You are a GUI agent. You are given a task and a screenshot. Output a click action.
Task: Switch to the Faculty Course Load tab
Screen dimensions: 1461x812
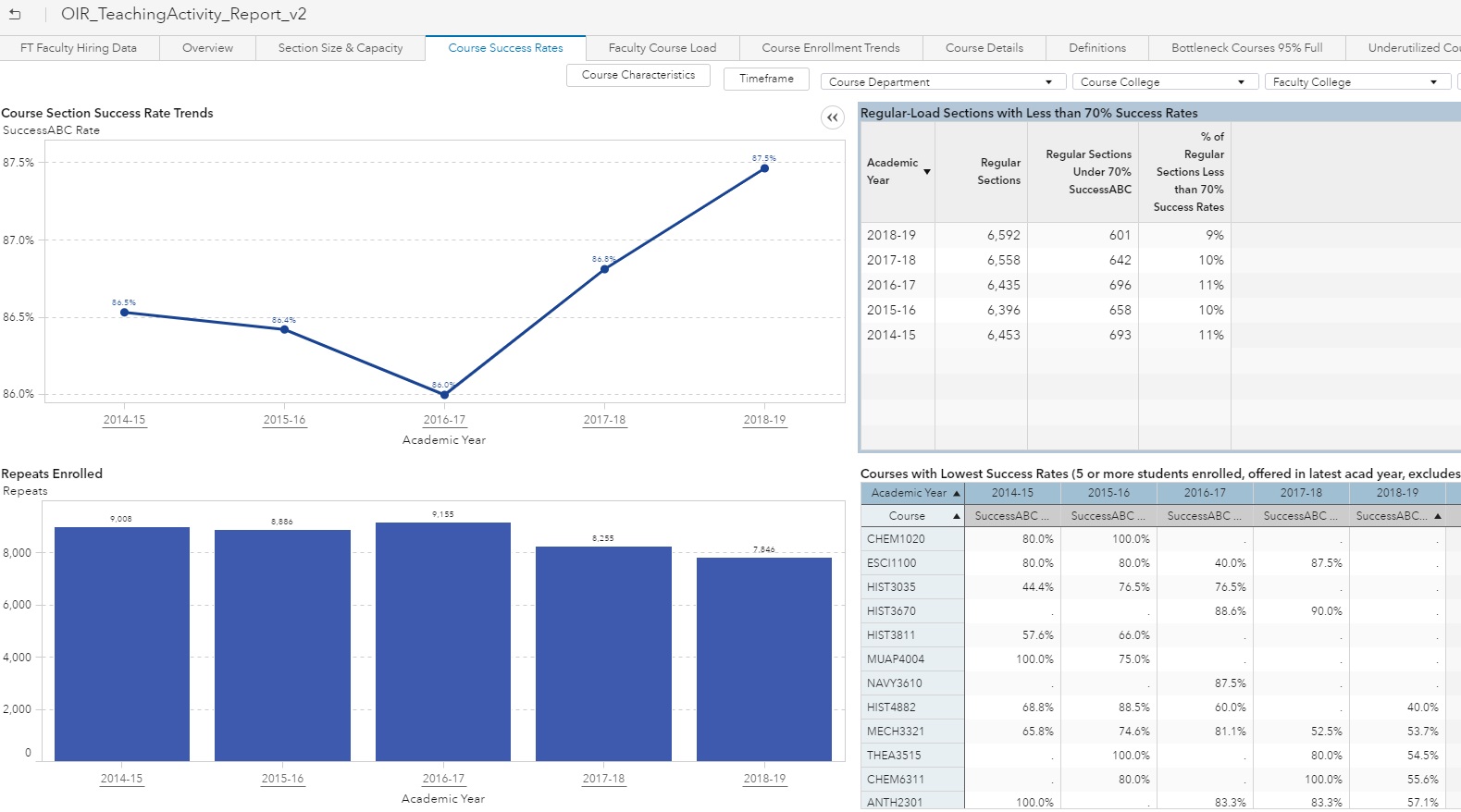662,48
